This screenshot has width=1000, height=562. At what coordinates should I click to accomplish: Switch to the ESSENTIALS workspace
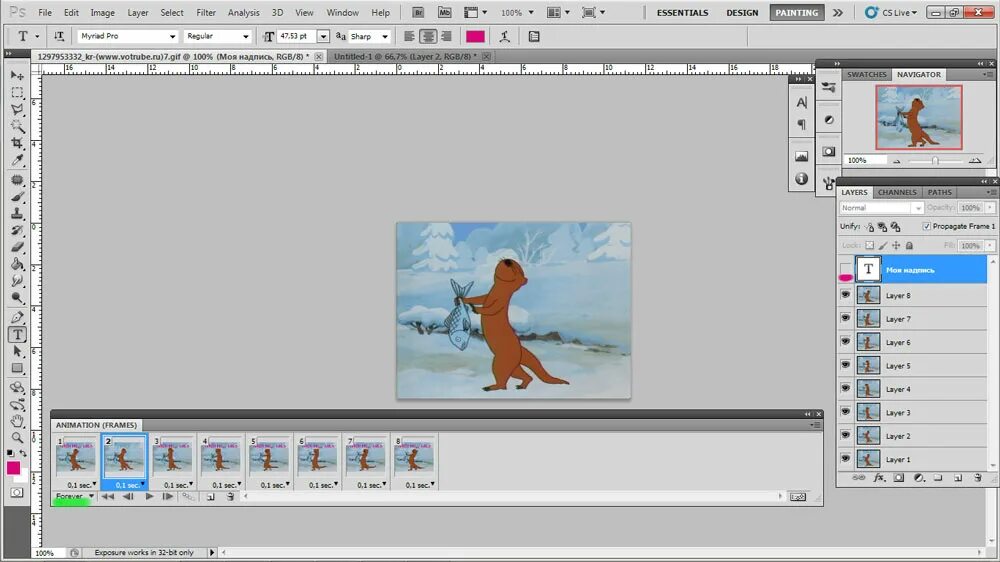click(x=682, y=12)
